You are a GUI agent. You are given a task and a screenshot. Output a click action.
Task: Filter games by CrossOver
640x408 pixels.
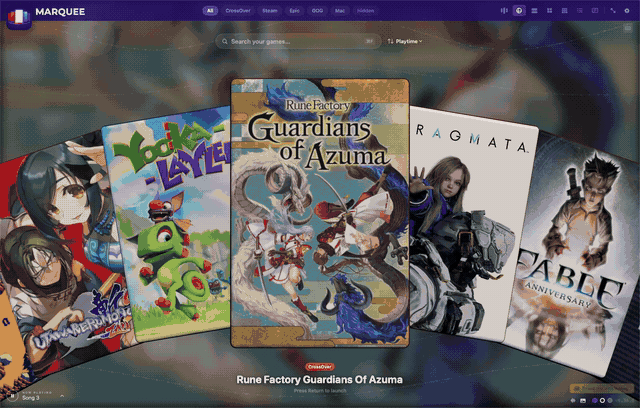coord(238,11)
